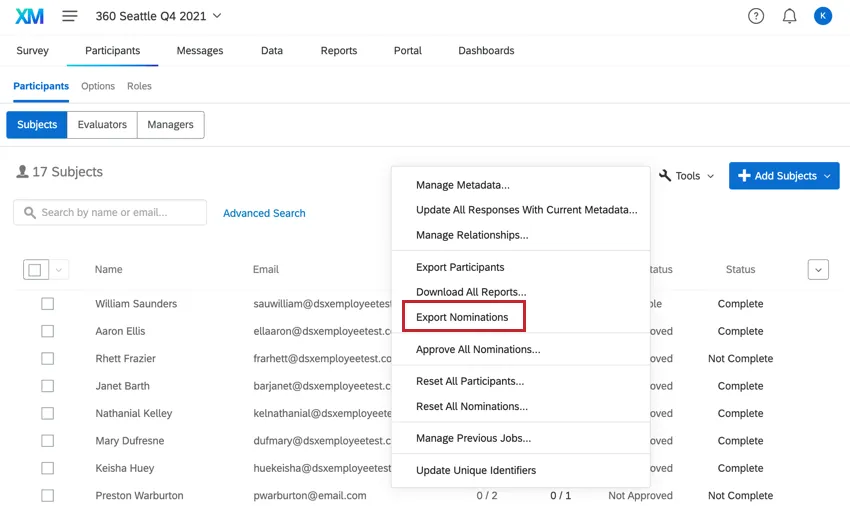Click the Tools wrench icon

665,176
